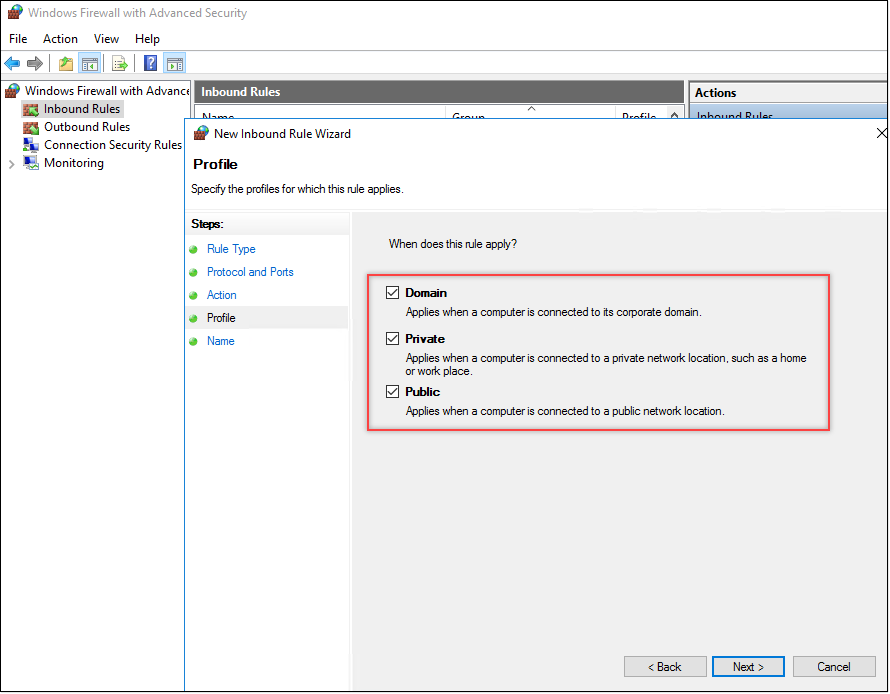Expand the Monitoring tree node
Screen dimensions: 890x694
12,164
